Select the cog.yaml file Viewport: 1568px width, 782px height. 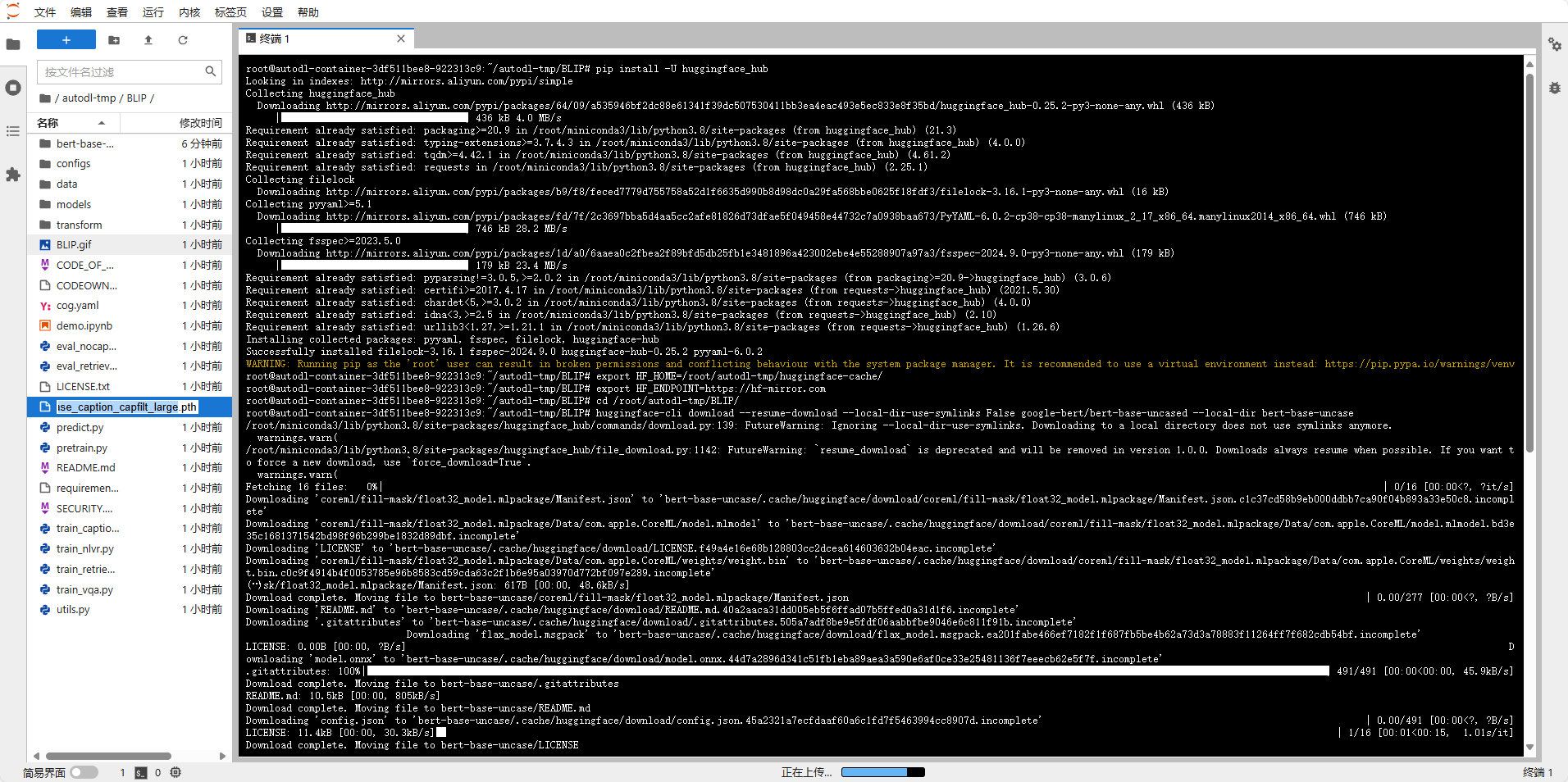(131, 306)
